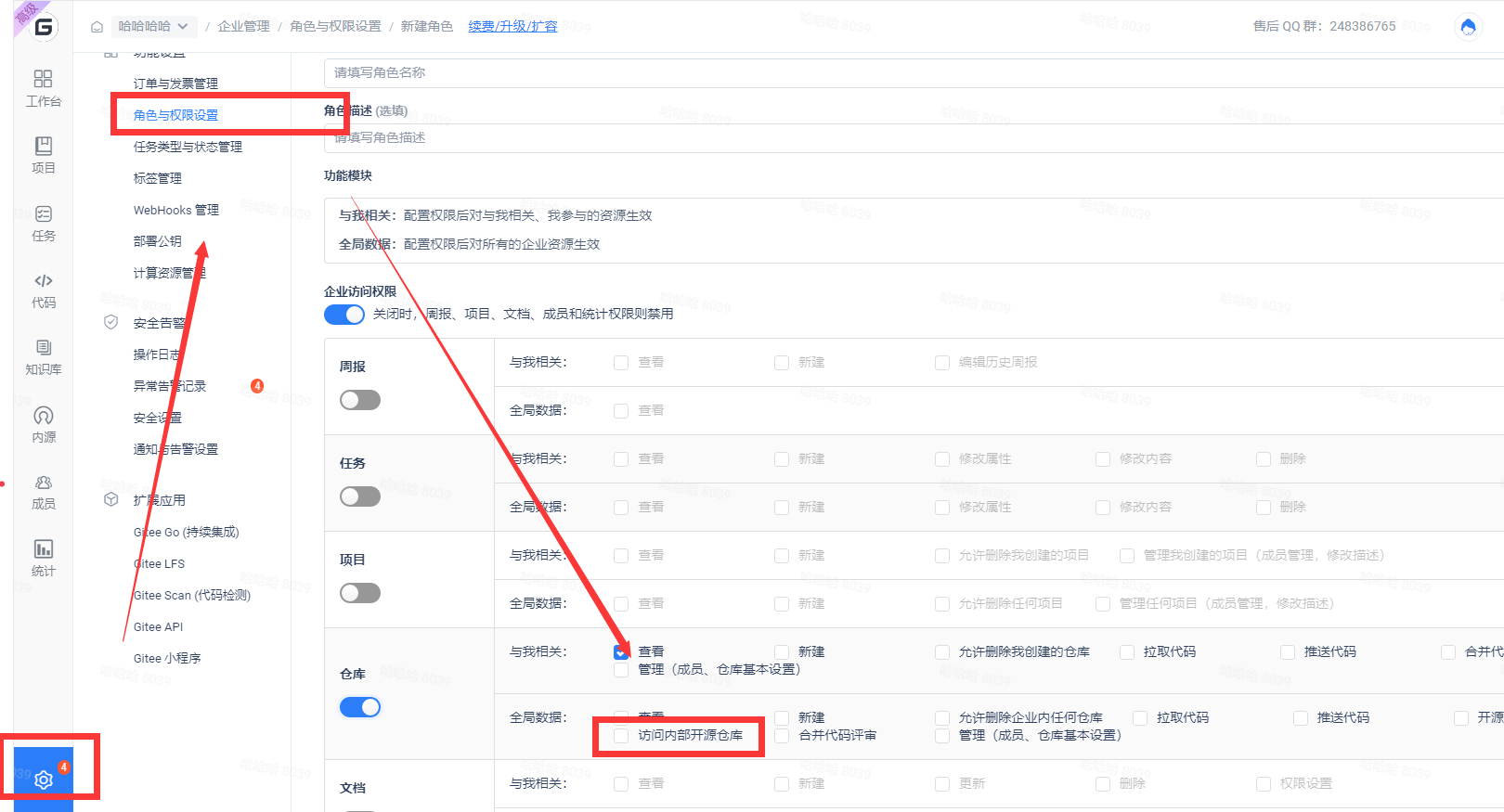Expand 扩展应用 menu section
Image resolution: width=1504 pixels, height=812 pixels.
(159, 500)
